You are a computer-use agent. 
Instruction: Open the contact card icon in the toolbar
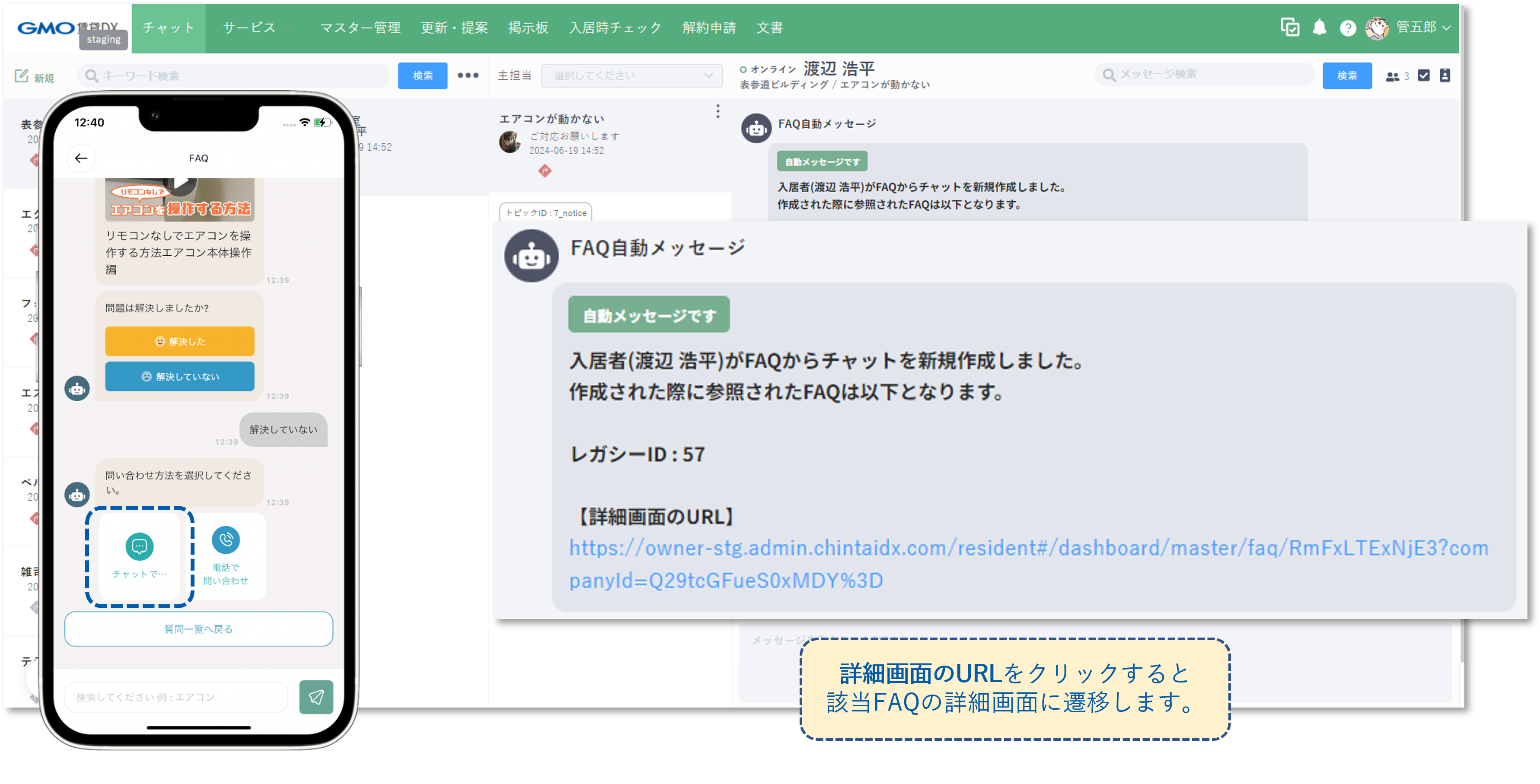pos(1445,75)
